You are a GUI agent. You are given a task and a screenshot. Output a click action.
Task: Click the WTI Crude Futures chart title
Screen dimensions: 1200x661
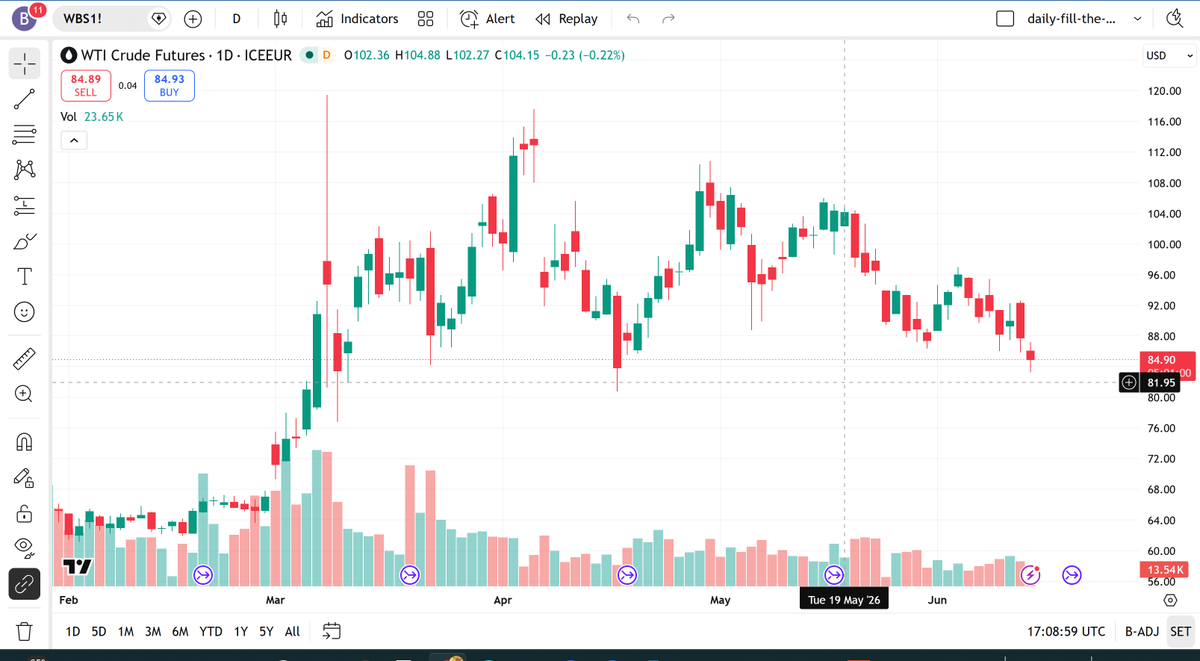pos(187,55)
